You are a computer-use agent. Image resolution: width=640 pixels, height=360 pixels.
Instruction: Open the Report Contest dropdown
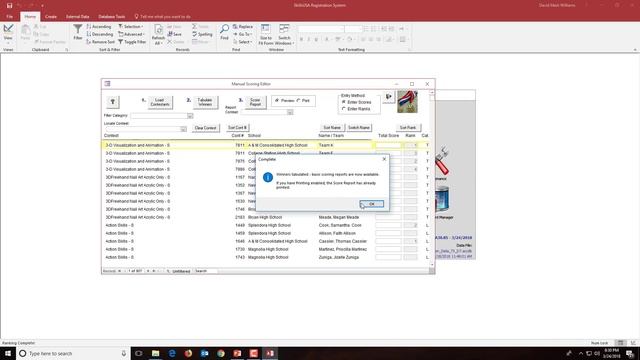[x=290, y=112]
